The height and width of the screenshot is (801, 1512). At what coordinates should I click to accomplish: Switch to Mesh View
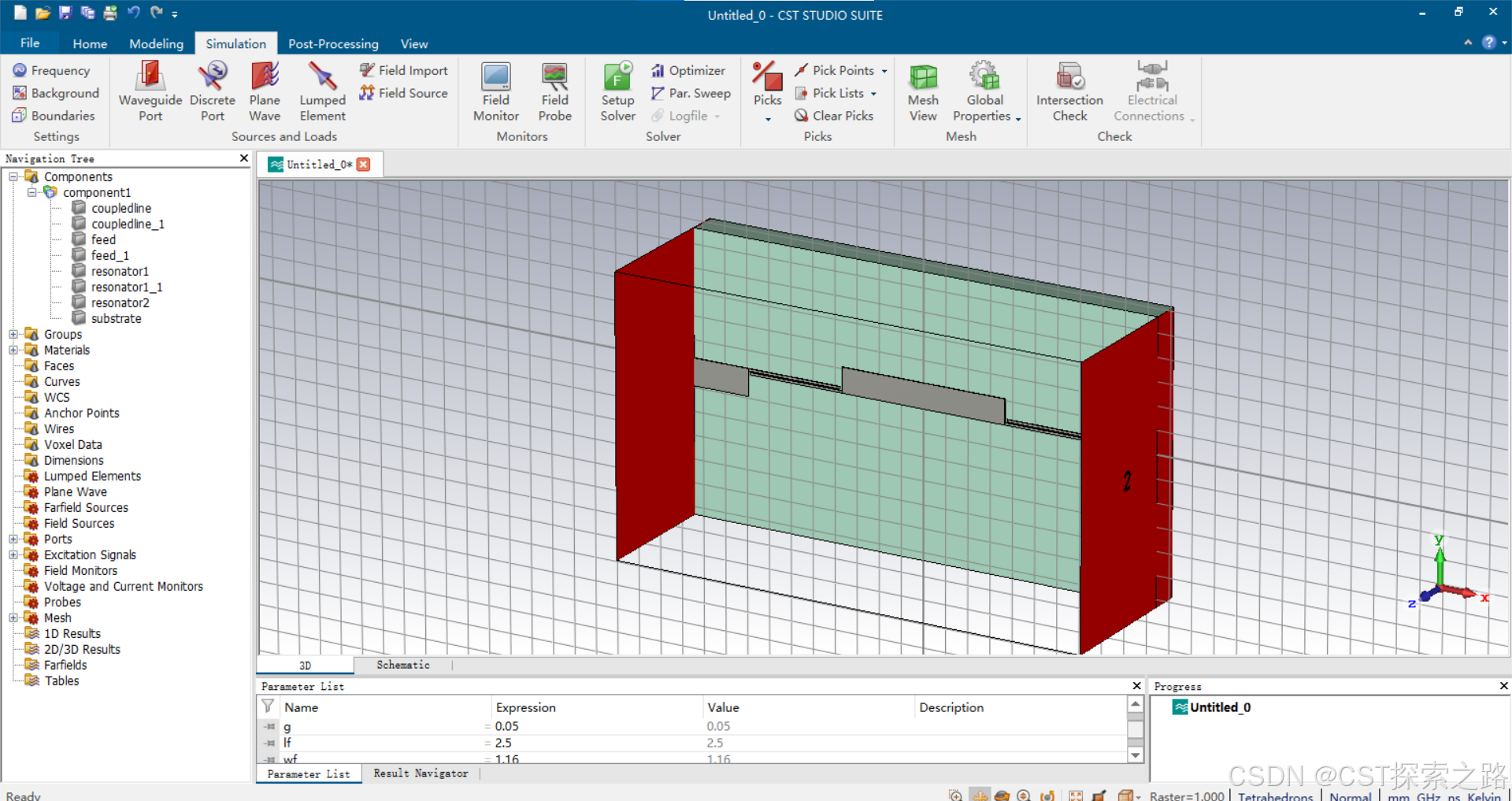point(923,92)
